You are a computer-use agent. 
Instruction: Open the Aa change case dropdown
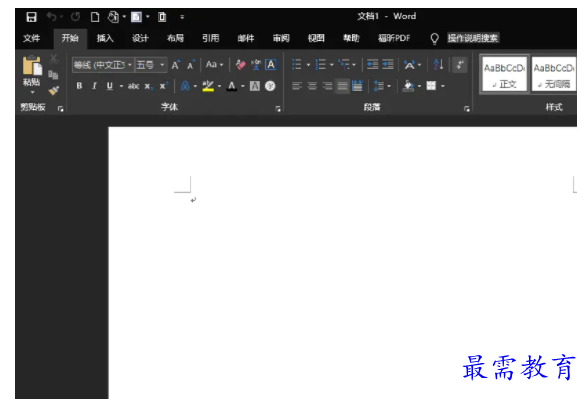215,65
